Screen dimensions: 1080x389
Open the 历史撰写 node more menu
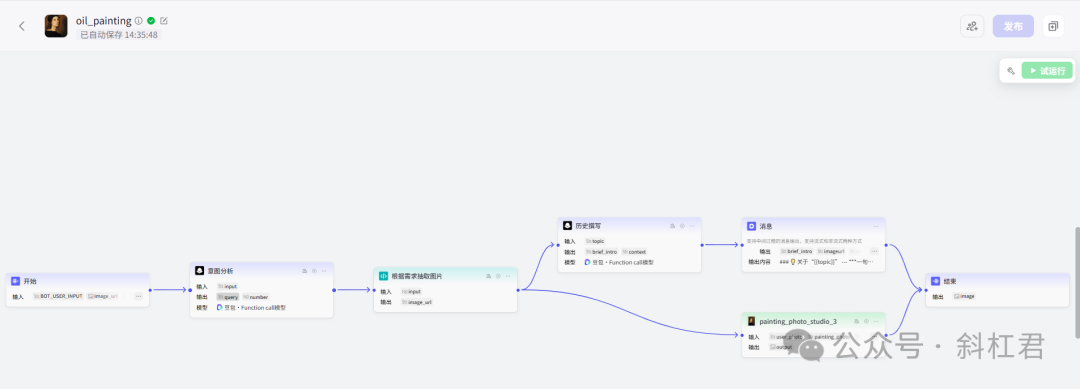pyautogui.click(x=692, y=225)
